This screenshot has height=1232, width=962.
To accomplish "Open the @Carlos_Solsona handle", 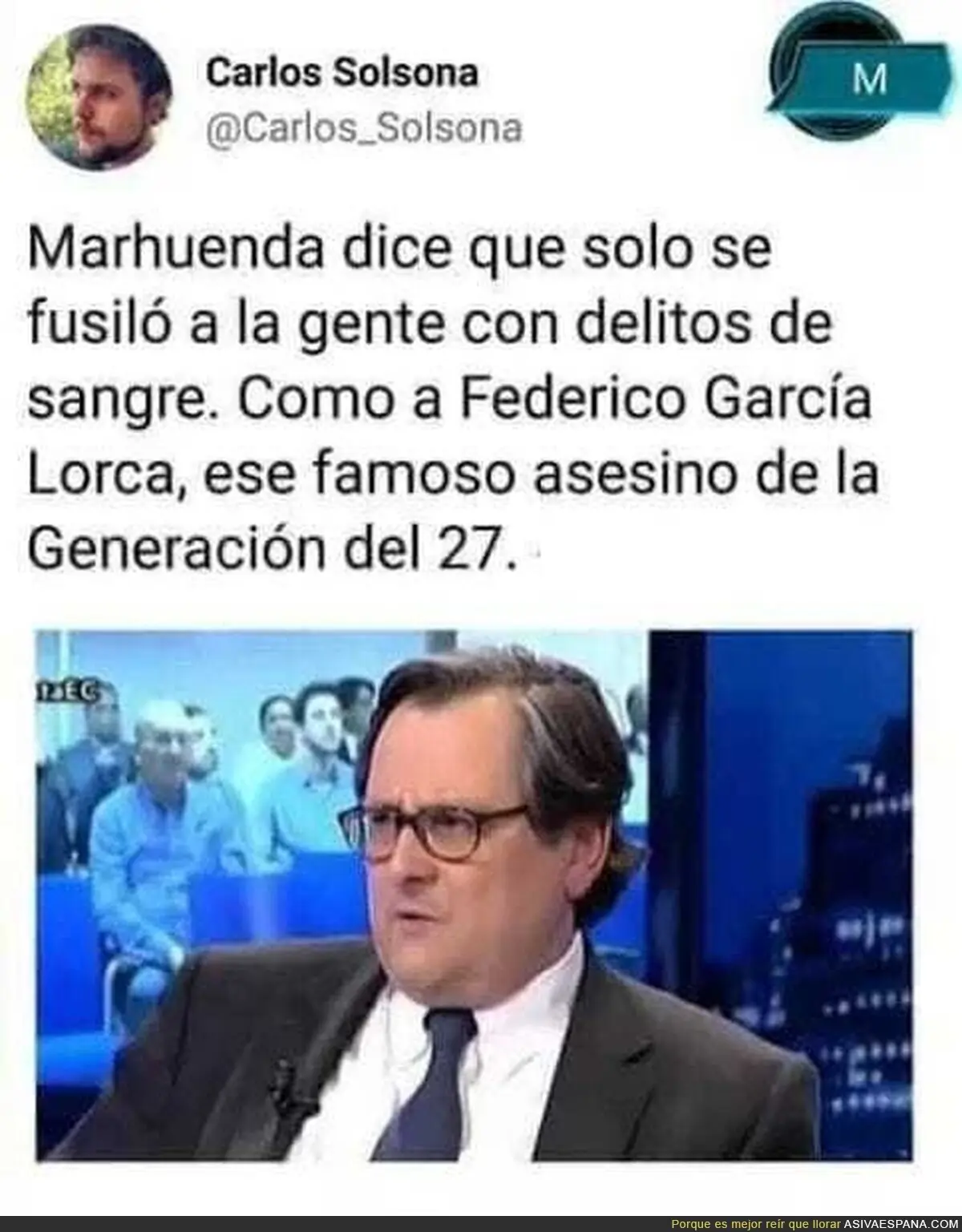I will click(x=364, y=128).
